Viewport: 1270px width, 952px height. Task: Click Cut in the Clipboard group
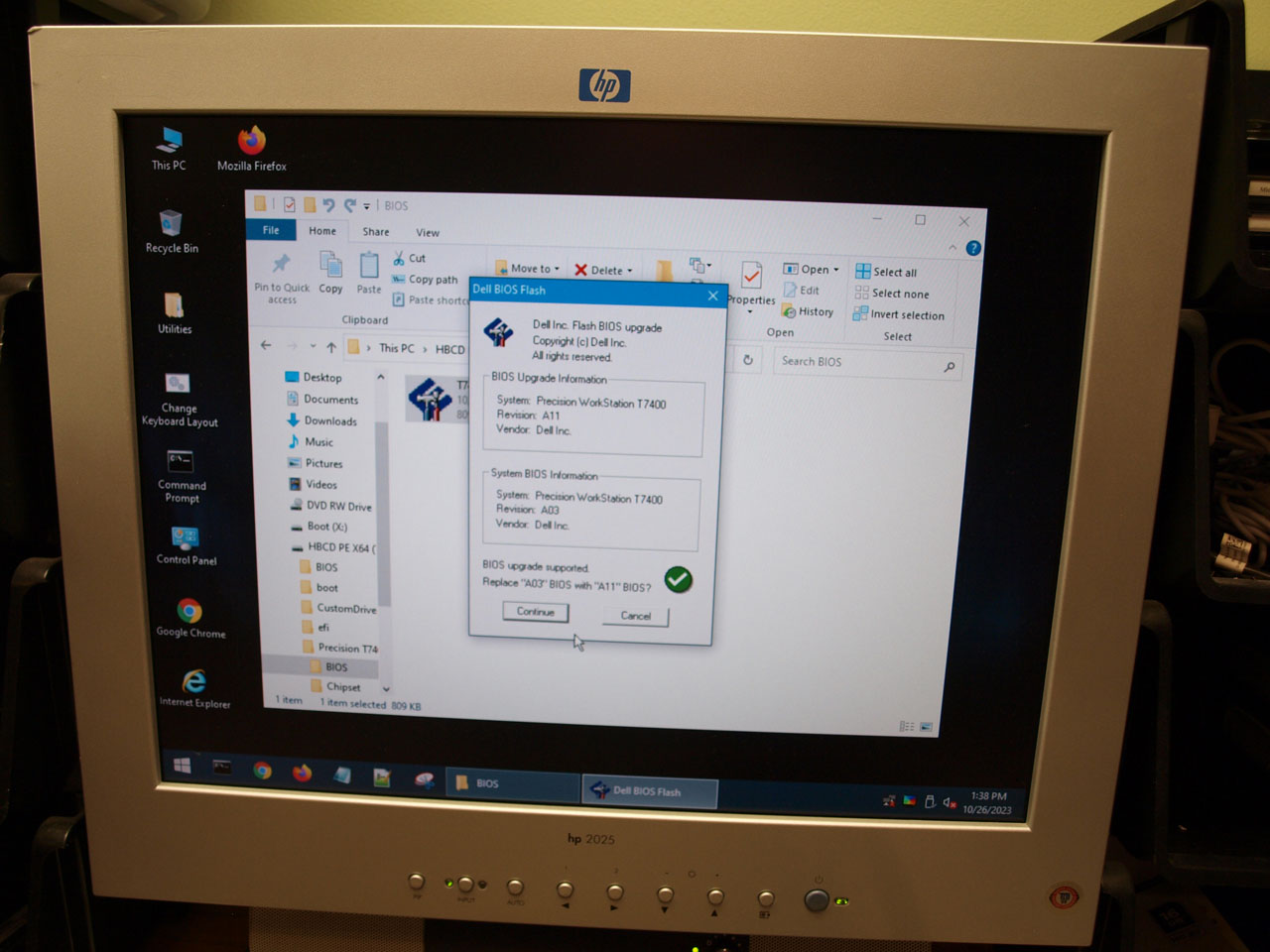pos(409,258)
